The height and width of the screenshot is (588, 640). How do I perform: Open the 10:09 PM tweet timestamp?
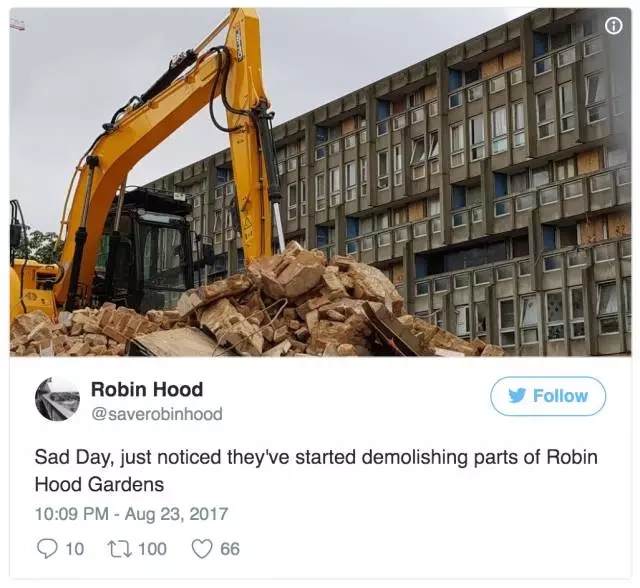[72, 513]
